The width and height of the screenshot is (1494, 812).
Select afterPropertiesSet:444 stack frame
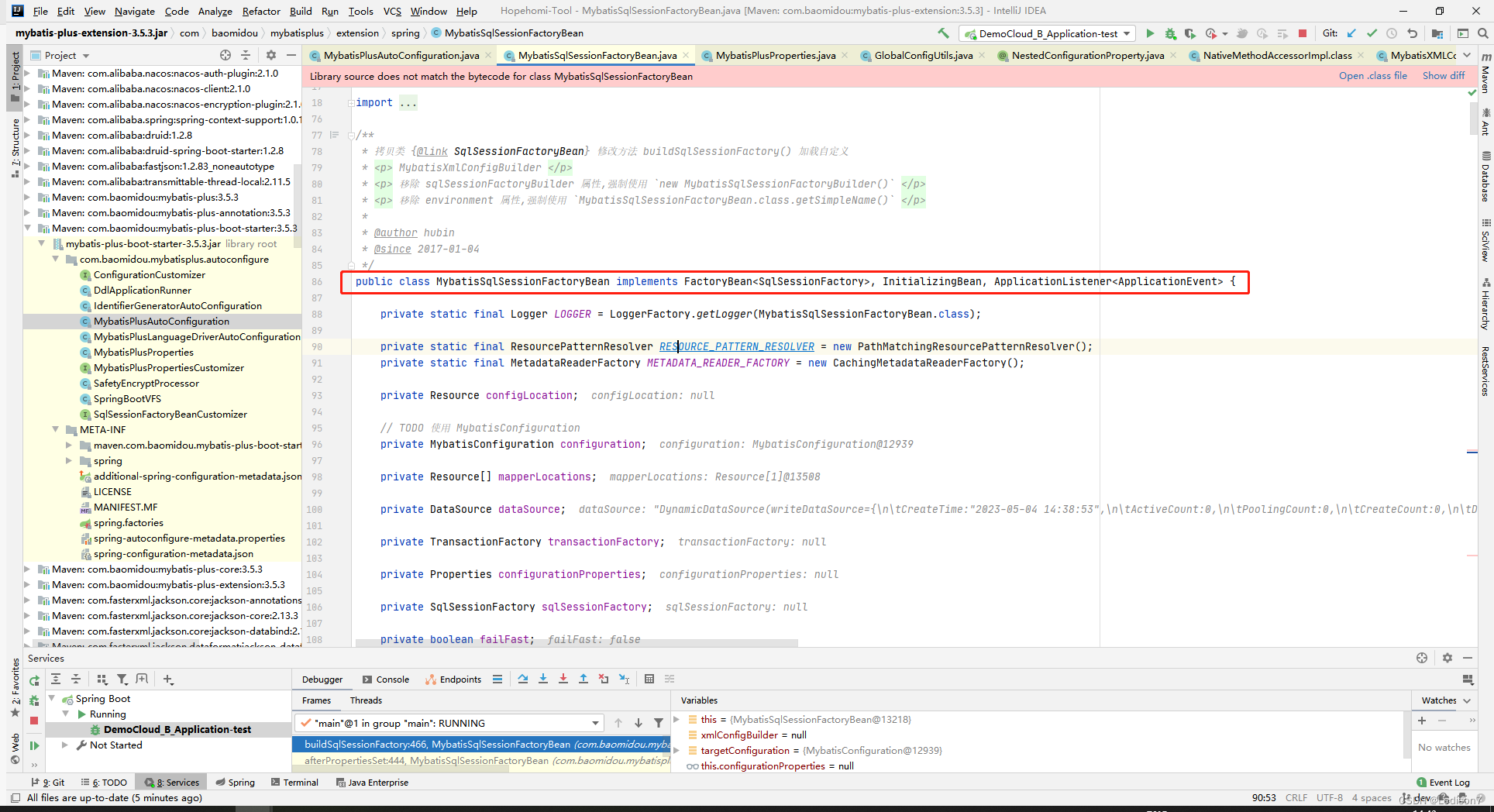pyautogui.click(x=481, y=761)
